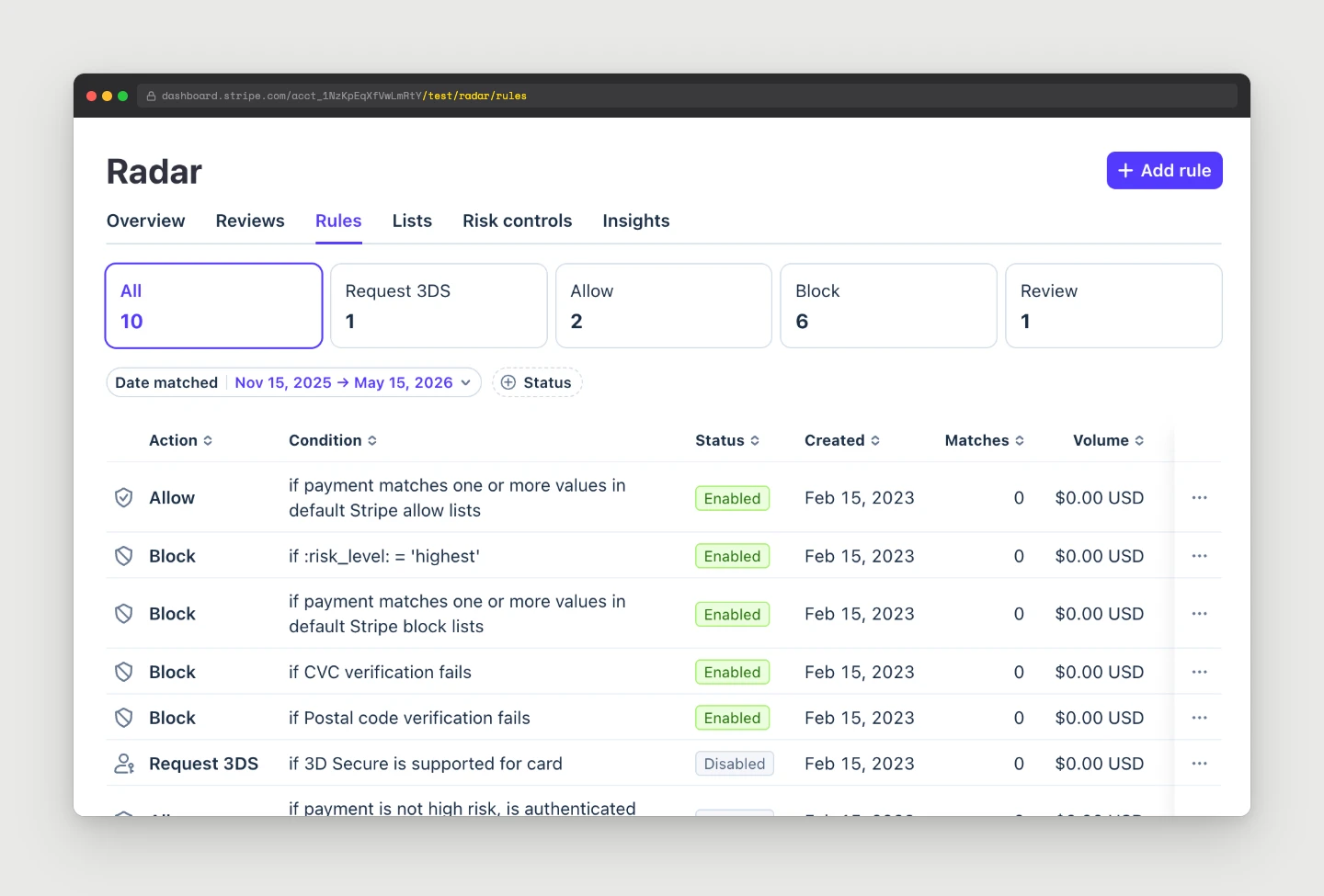Sort by Condition column

[x=333, y=440]
